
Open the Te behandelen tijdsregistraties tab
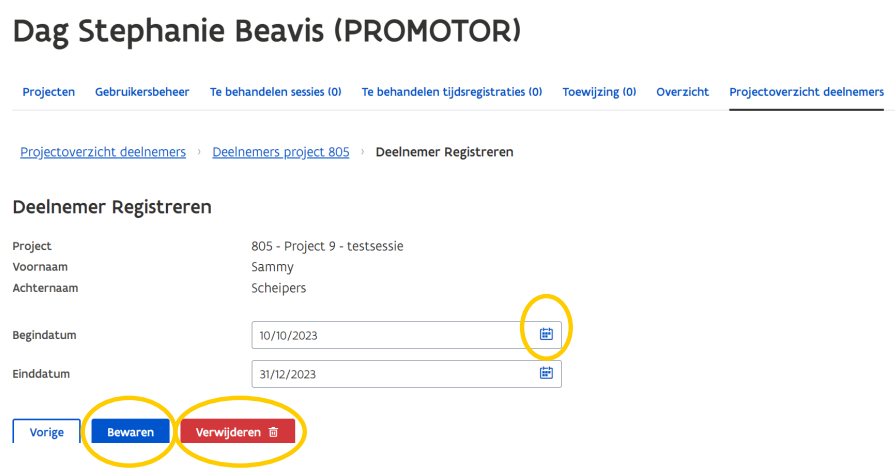click(x=452, y=92)
